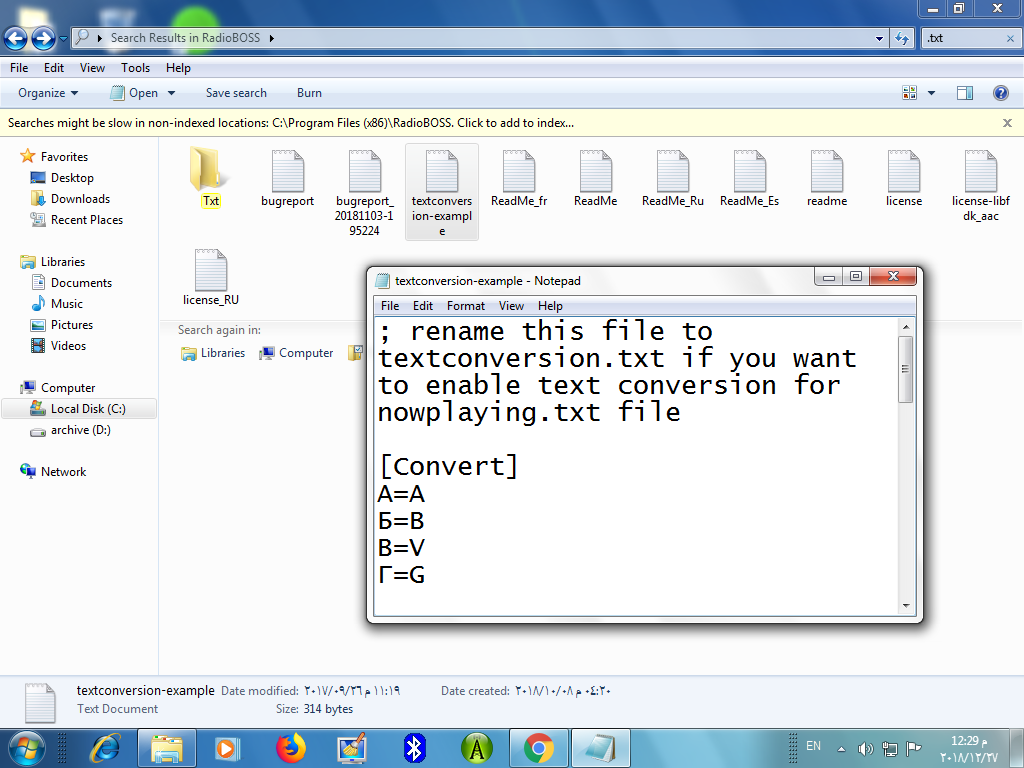The height and width of the screenshot is (768, 1024).
Task: Click Notepad vertical scrollbar thumb
Action: [x=905, y=369]
